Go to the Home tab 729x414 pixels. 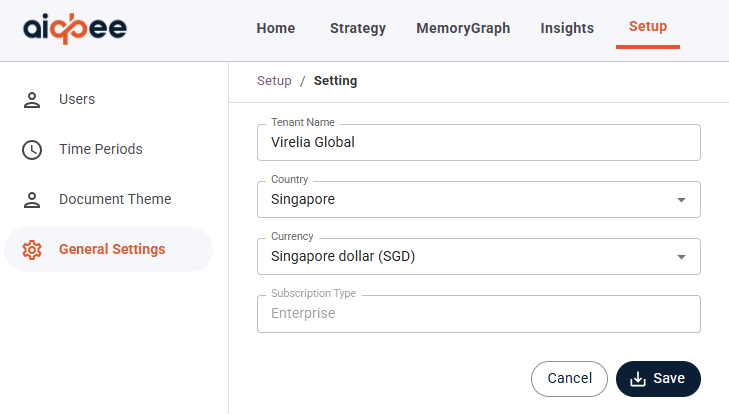276,28
